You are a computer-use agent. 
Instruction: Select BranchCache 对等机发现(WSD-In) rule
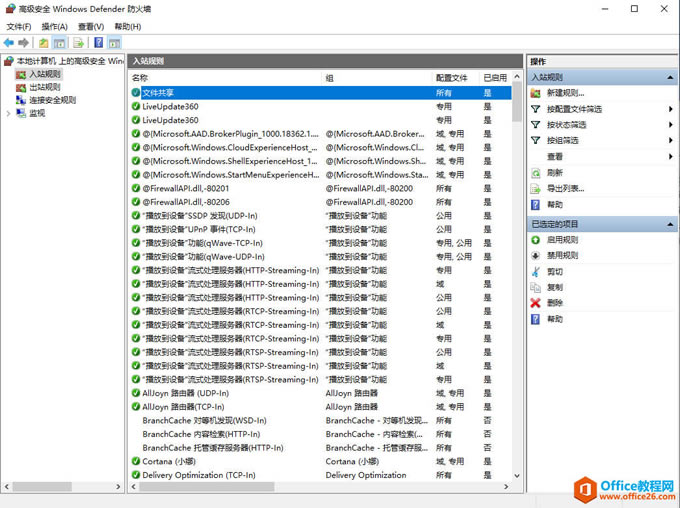(321, 420)
